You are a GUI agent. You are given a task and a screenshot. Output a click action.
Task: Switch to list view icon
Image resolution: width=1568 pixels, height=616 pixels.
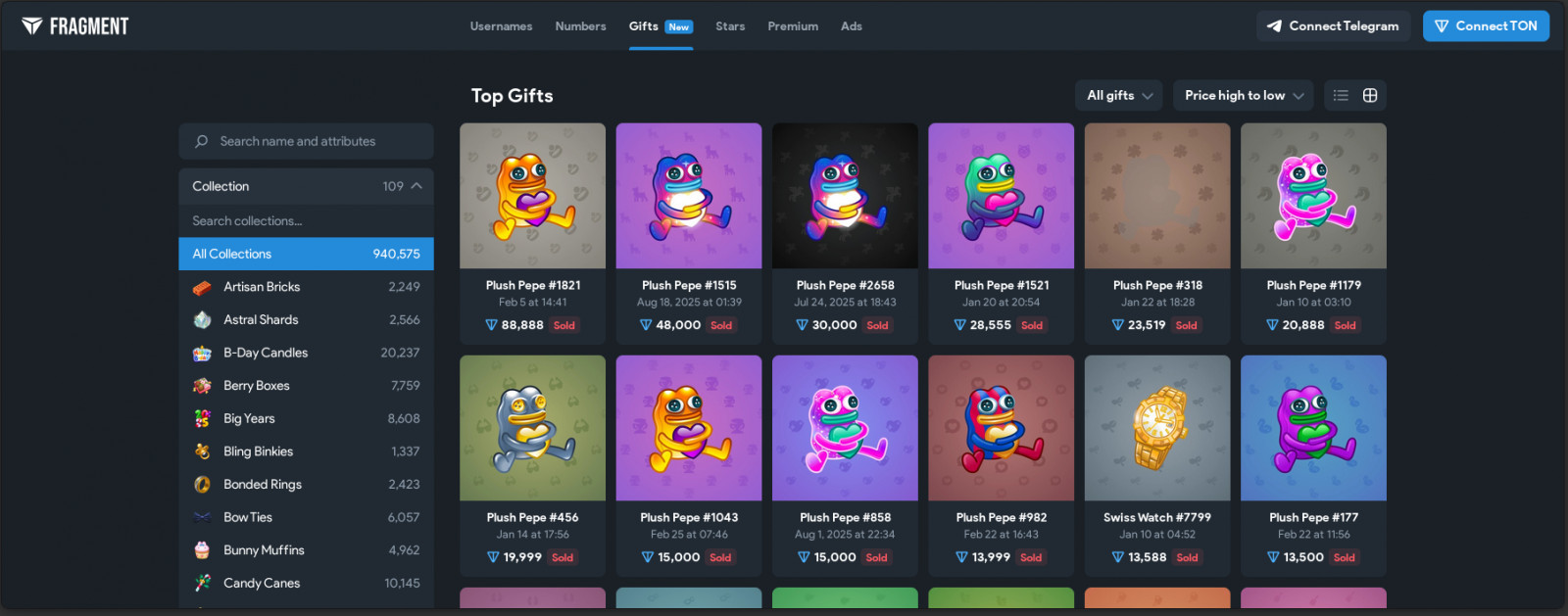(1341, 95)
